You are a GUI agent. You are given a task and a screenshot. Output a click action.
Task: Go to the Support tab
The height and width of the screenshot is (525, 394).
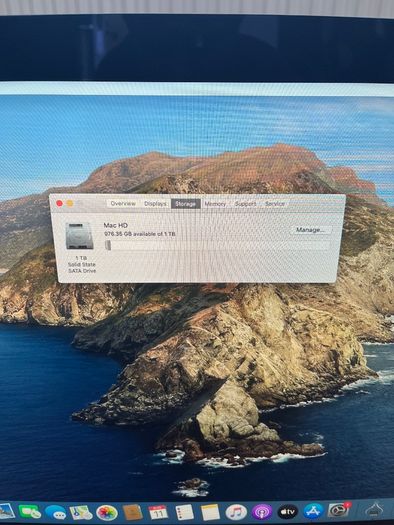245,204
